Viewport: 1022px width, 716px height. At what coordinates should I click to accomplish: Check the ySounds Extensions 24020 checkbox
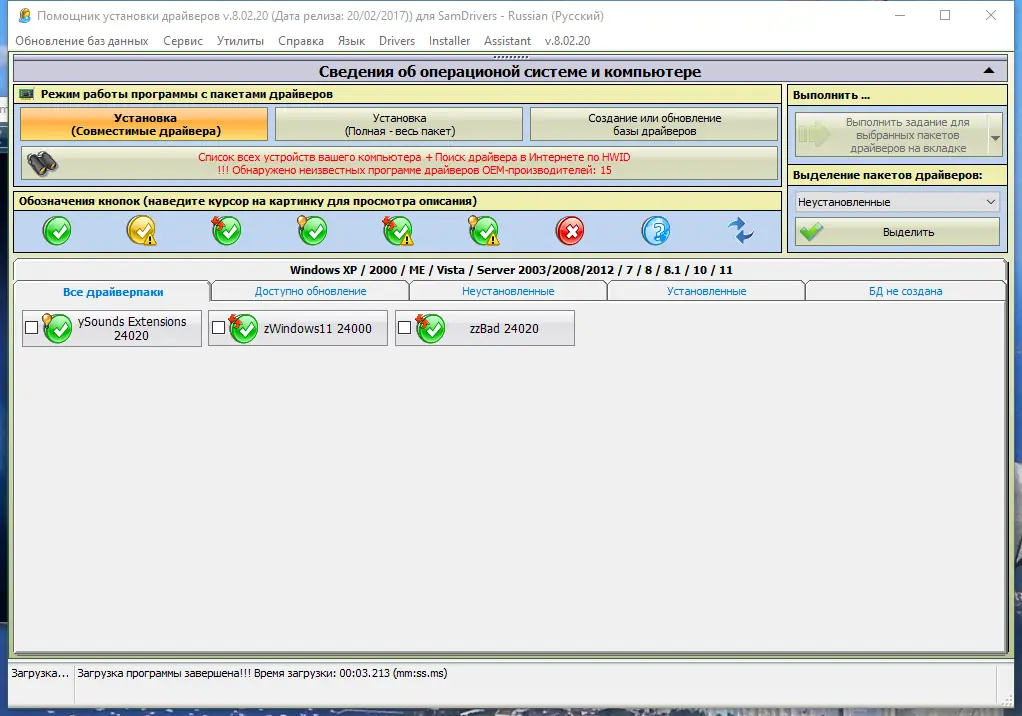coord(31,328)
